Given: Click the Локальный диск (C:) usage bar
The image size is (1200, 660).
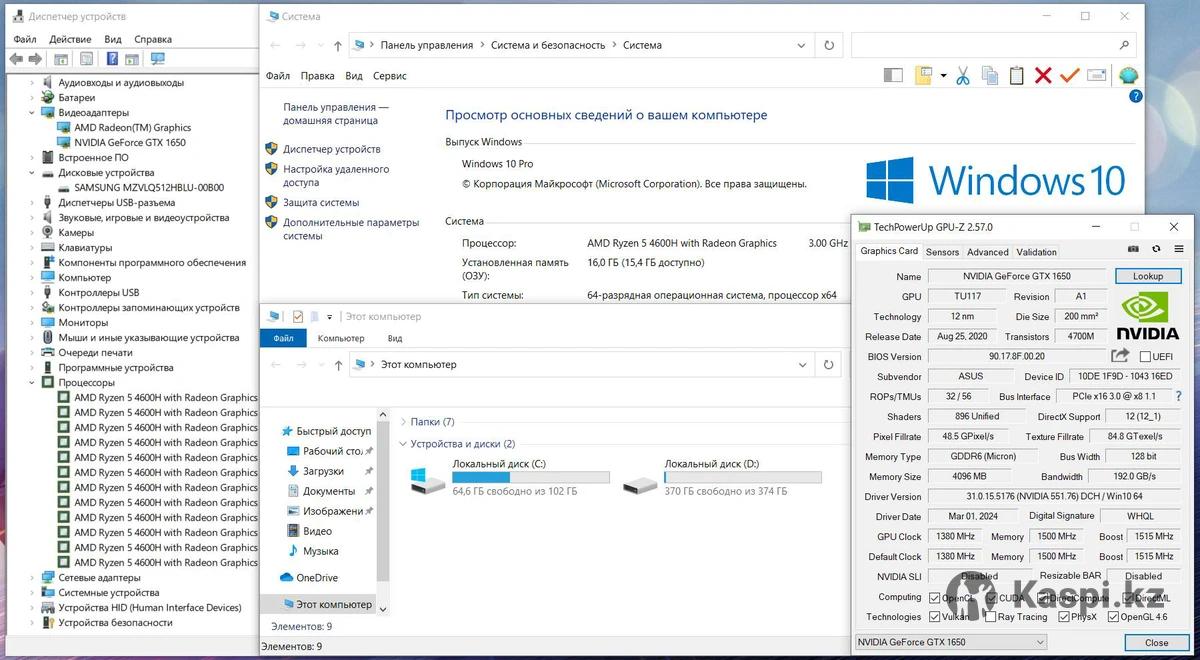Looking at the screenshot, I should click(x=530, y=478).
